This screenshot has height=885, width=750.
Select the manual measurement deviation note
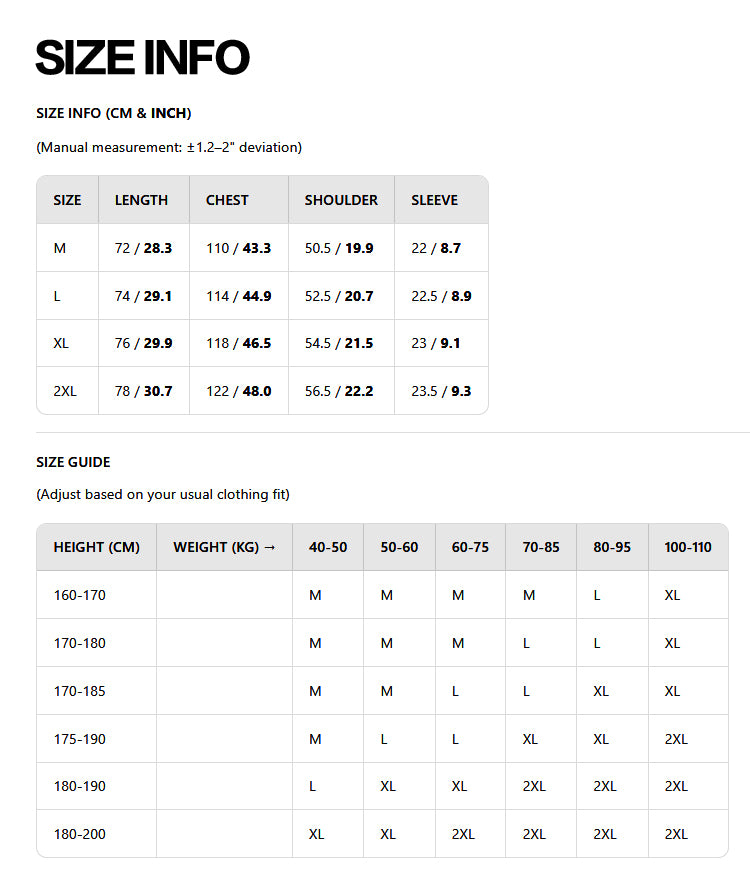coord(169,147)
